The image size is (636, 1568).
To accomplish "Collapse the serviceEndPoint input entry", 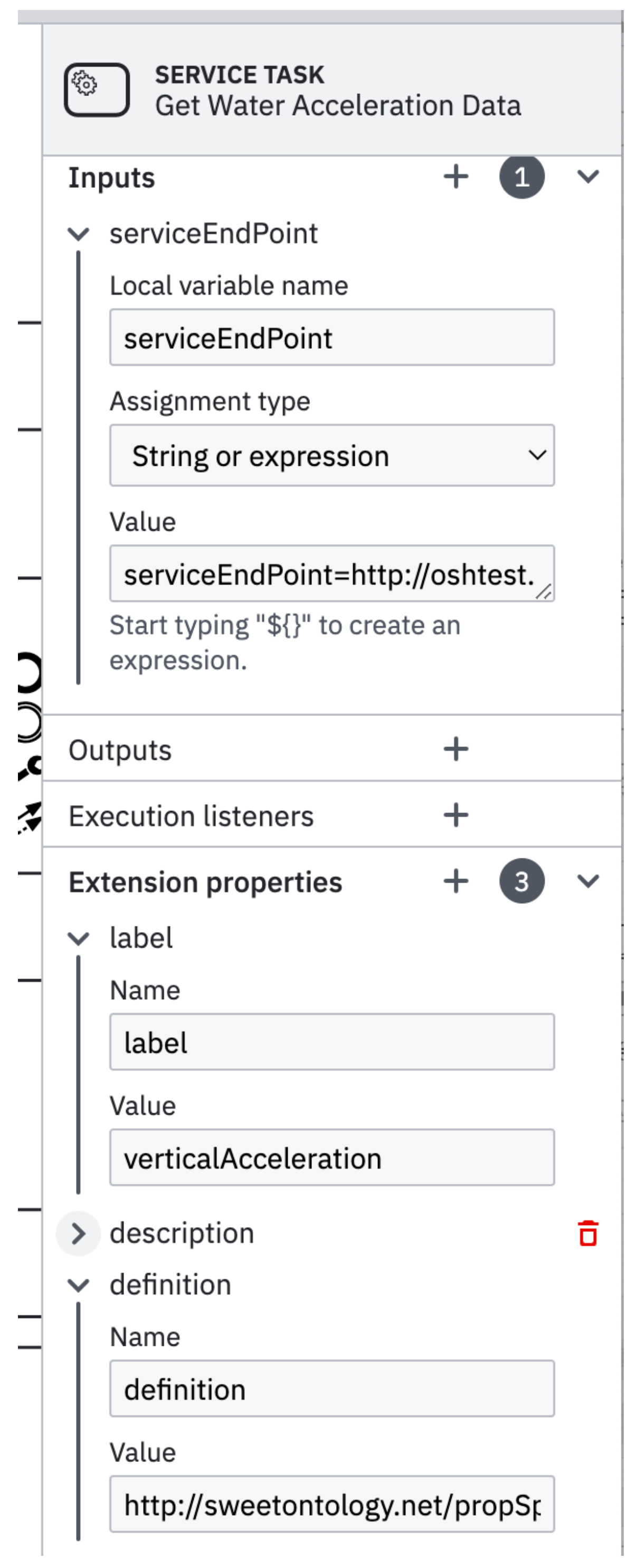I will click(x=79, y=234).
